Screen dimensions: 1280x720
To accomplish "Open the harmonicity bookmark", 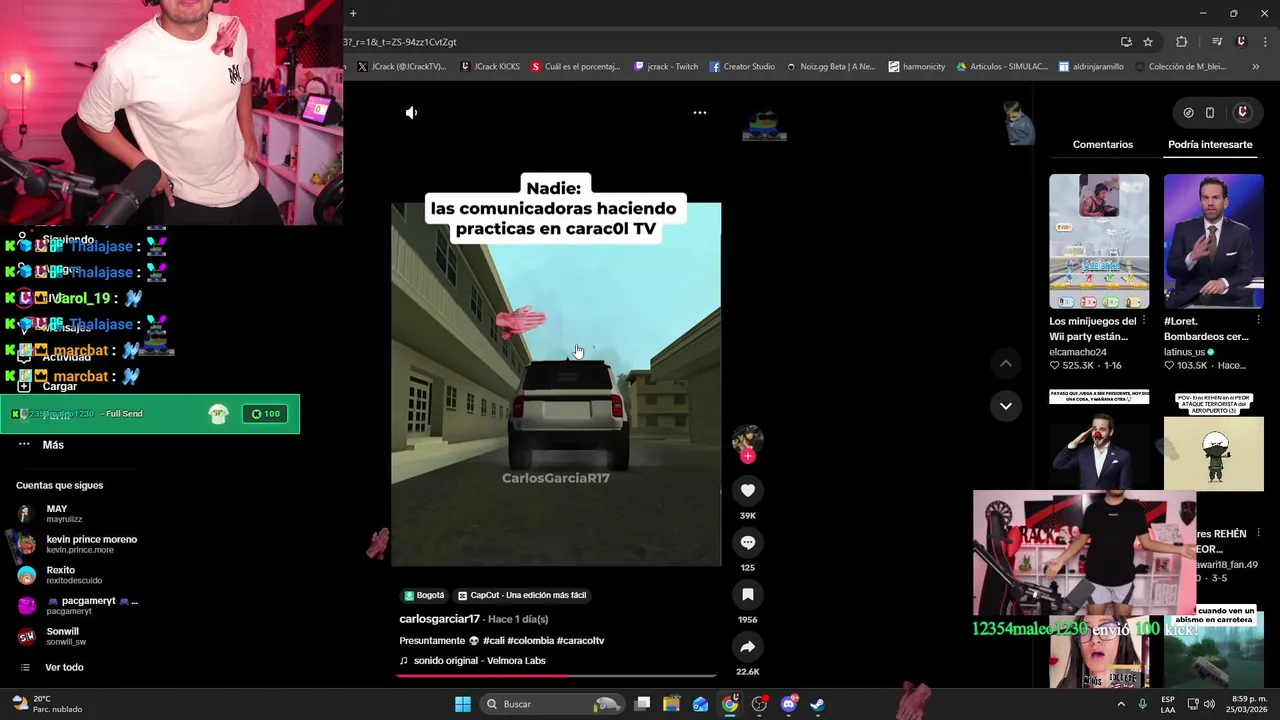I will click(916, 67).
